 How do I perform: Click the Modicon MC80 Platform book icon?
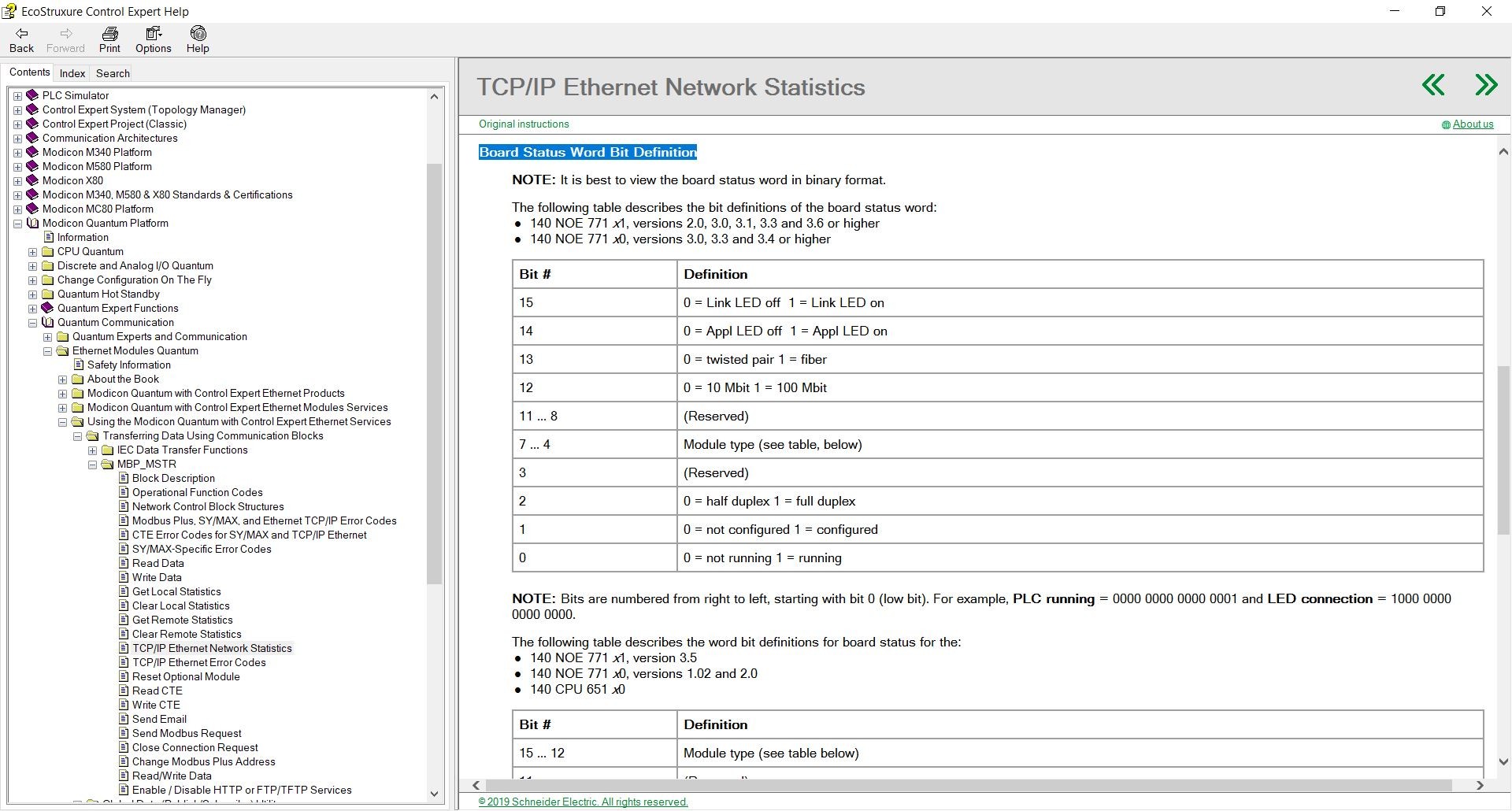pyautogui.click(x=32, y=209)
